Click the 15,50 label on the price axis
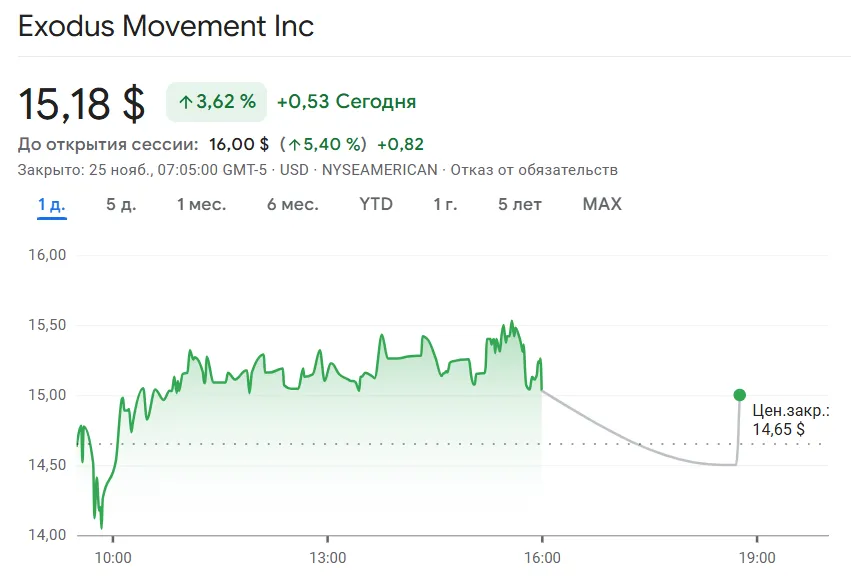 pos(44,325)
